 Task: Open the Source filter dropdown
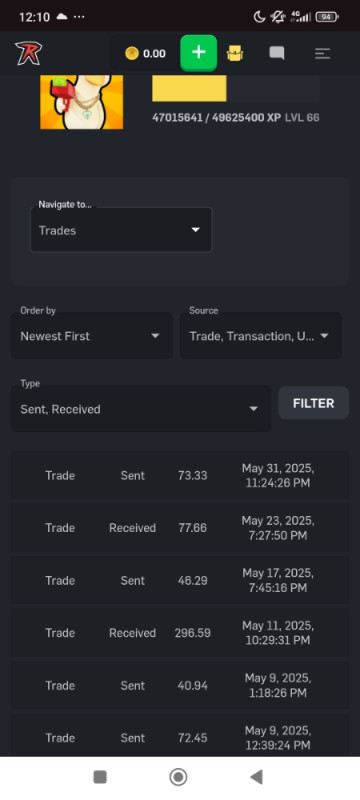coord(261,336)
